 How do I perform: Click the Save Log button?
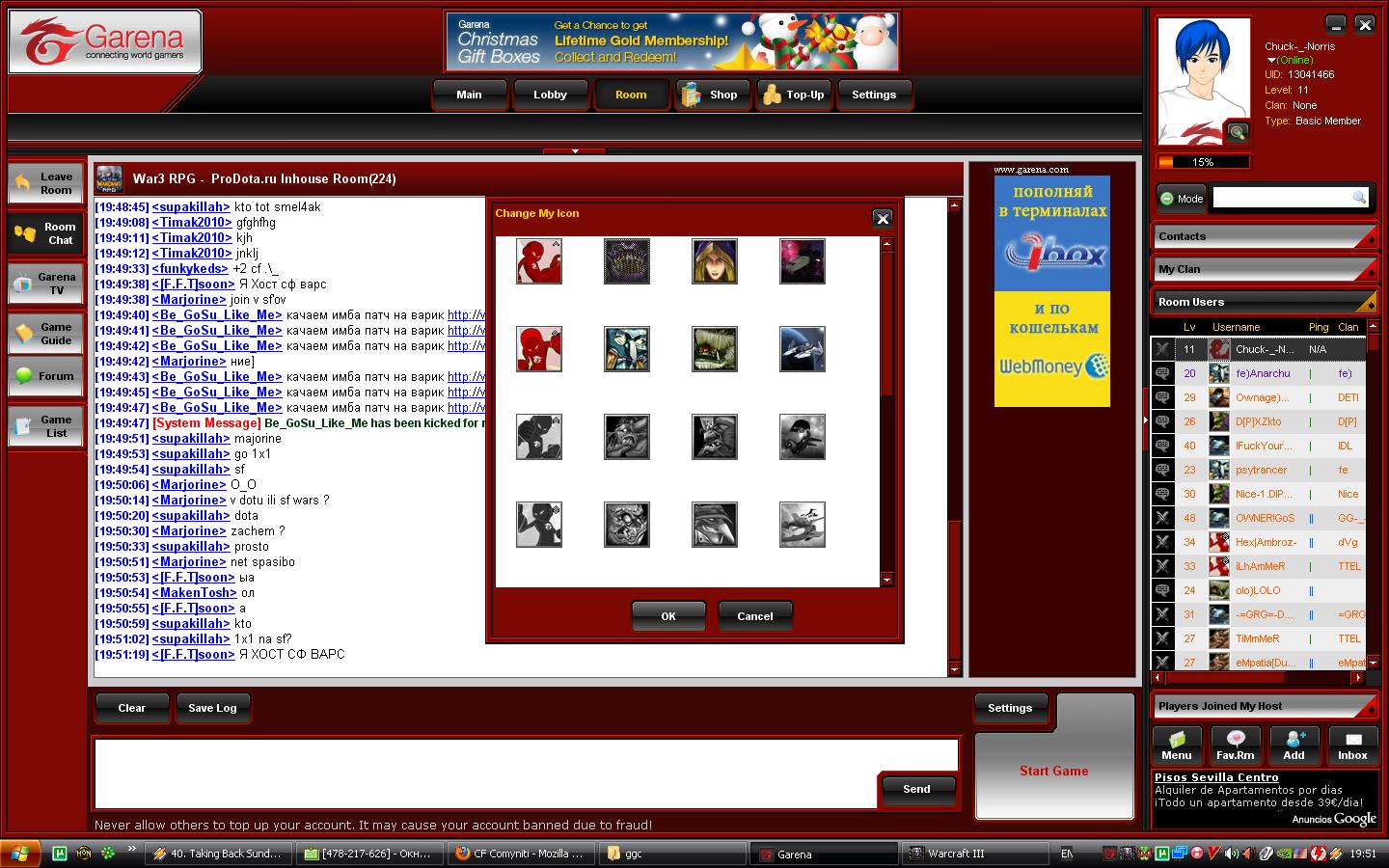coord(212,708)
